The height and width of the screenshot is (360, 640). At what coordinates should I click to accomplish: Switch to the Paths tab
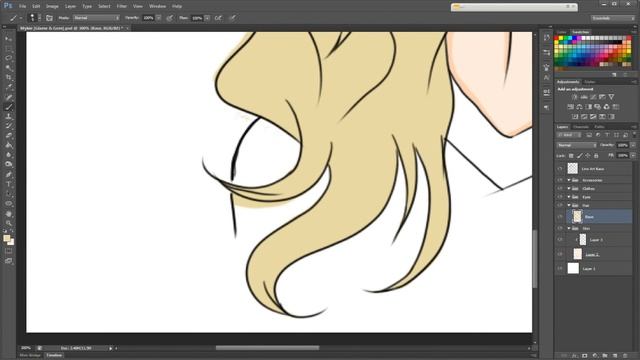point(599,127)
